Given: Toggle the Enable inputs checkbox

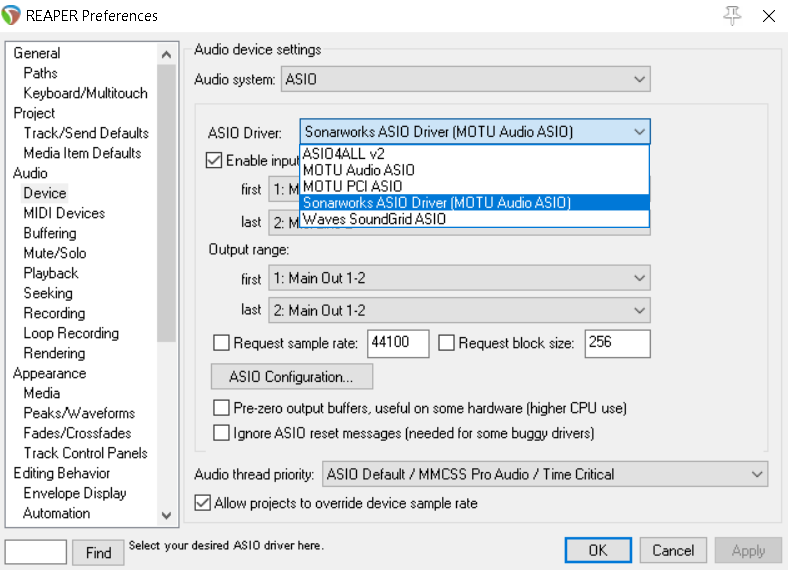Looking at the screenshot, I should pos(214,160).
